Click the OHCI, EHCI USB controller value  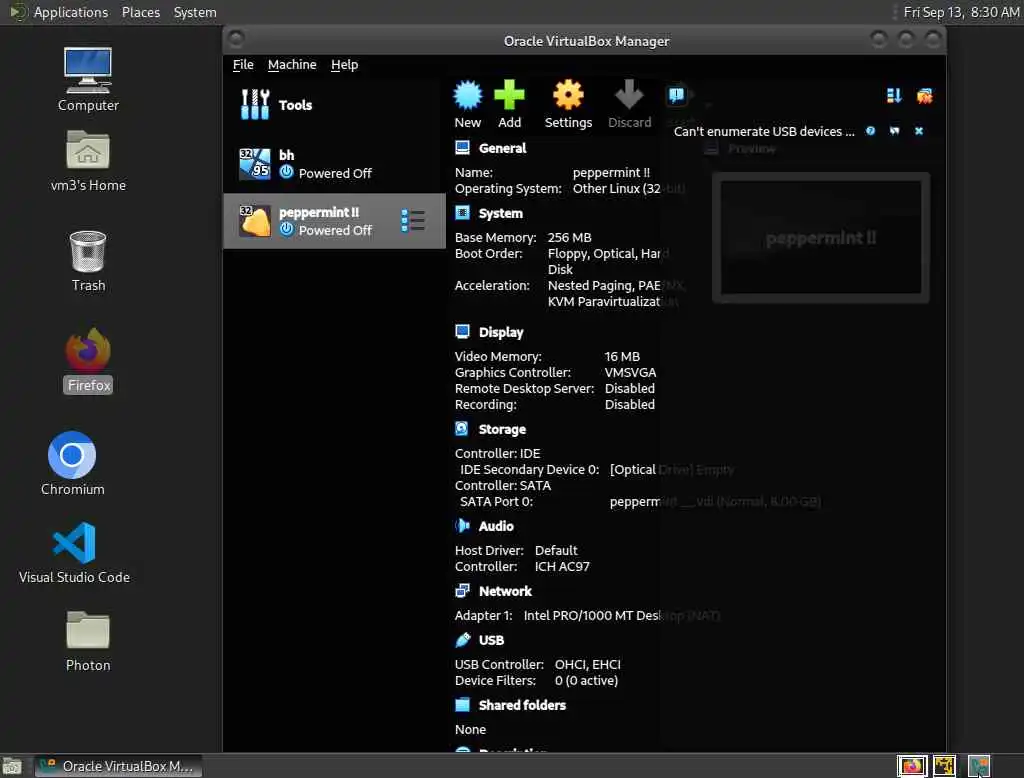click(588, 664)
